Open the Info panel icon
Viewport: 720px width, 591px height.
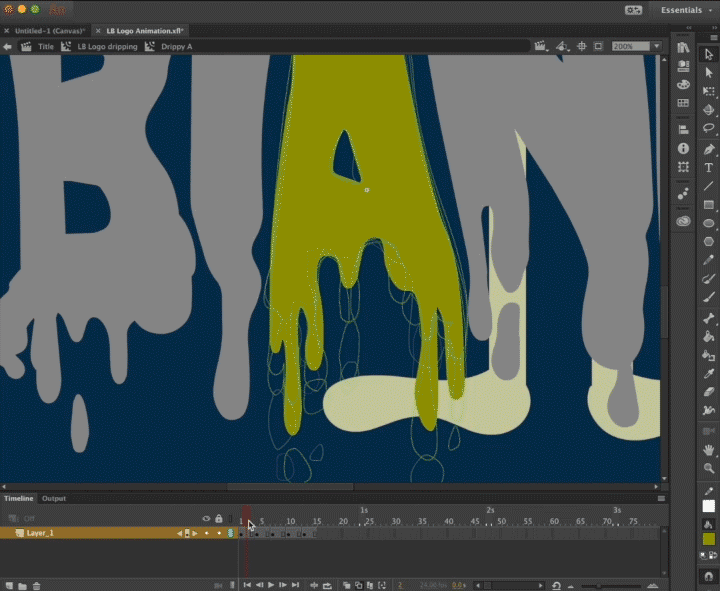(683, 148)
